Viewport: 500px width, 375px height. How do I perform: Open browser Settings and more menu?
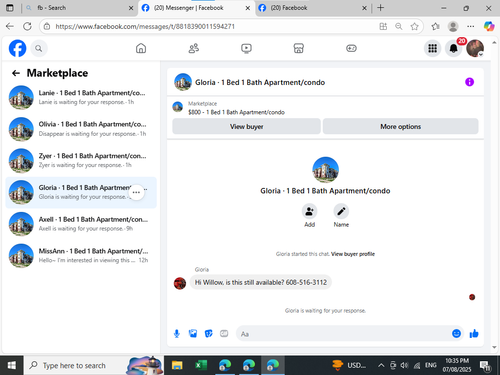click(470, 26)
